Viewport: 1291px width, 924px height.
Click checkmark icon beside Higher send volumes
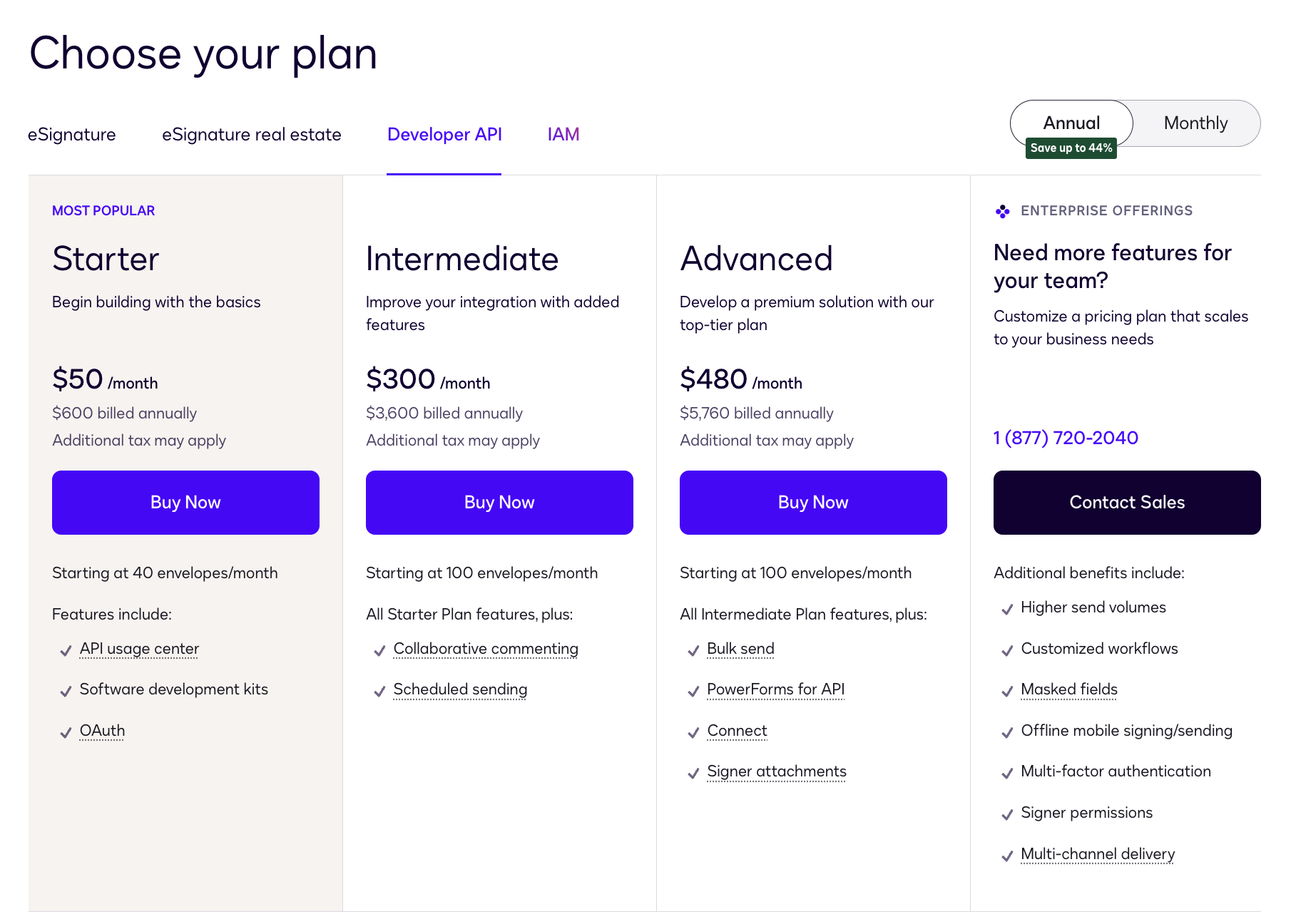pyautogui.click(x=1007, y=610)
